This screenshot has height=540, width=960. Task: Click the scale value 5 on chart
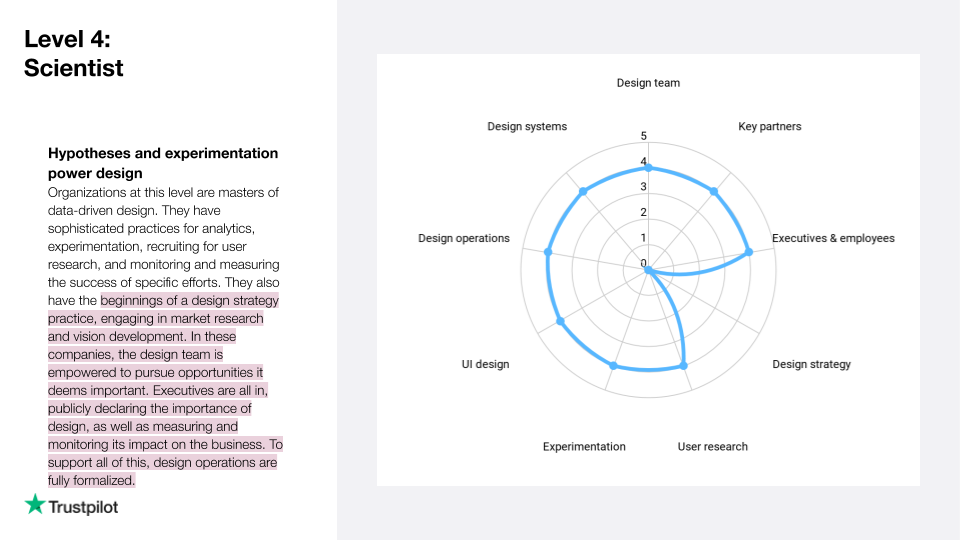coord(643,136)
